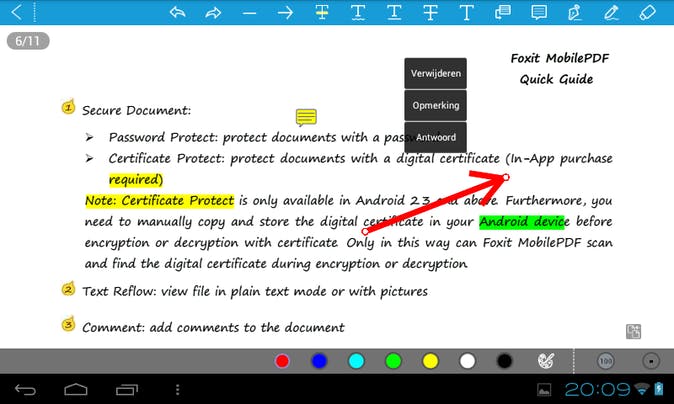Select the note comment tool in toolbar
Screen dimensions: 674x404
click(x=539, y=12)
